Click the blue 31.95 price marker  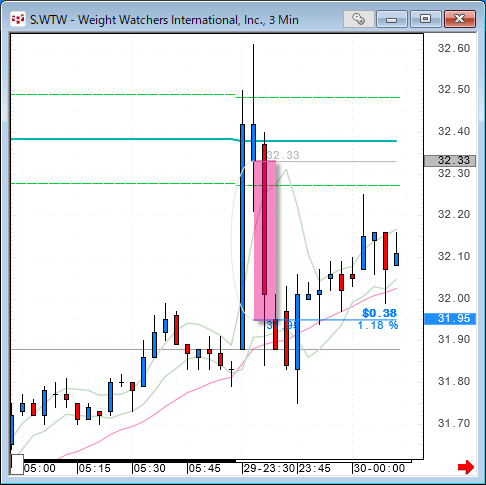(x=450, y=319)
